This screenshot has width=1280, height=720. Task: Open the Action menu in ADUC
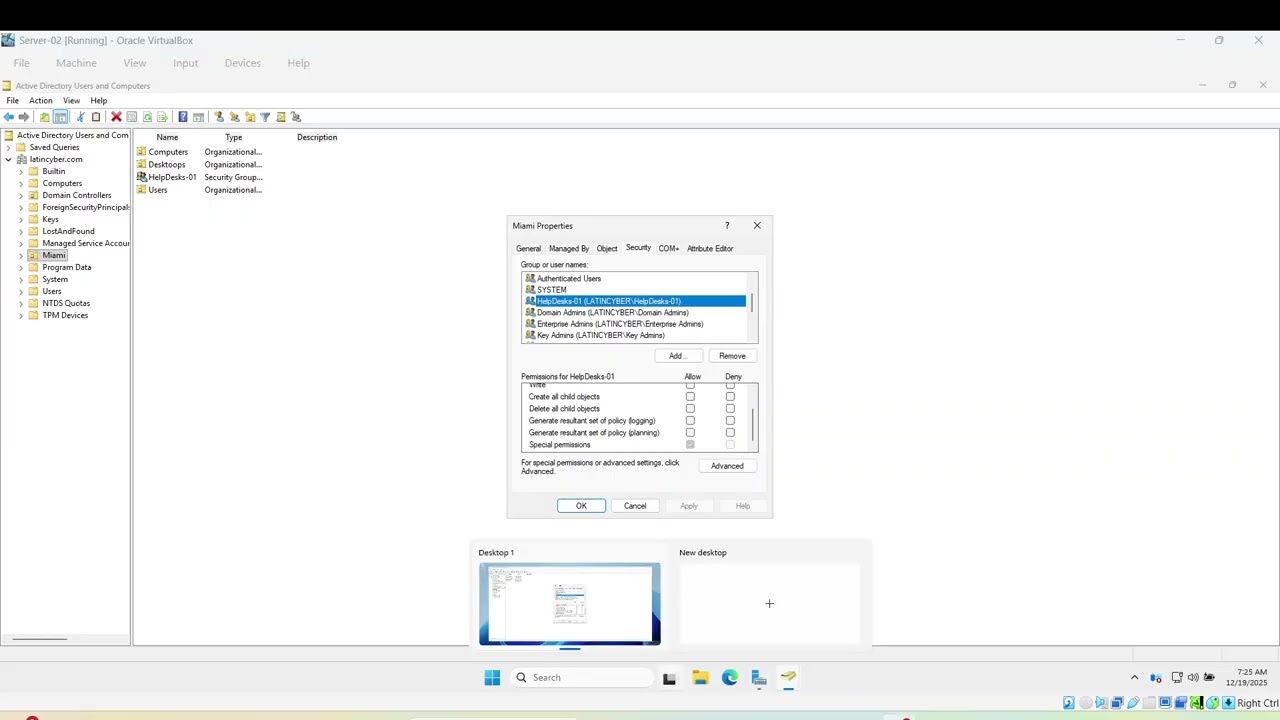[41, 101]
